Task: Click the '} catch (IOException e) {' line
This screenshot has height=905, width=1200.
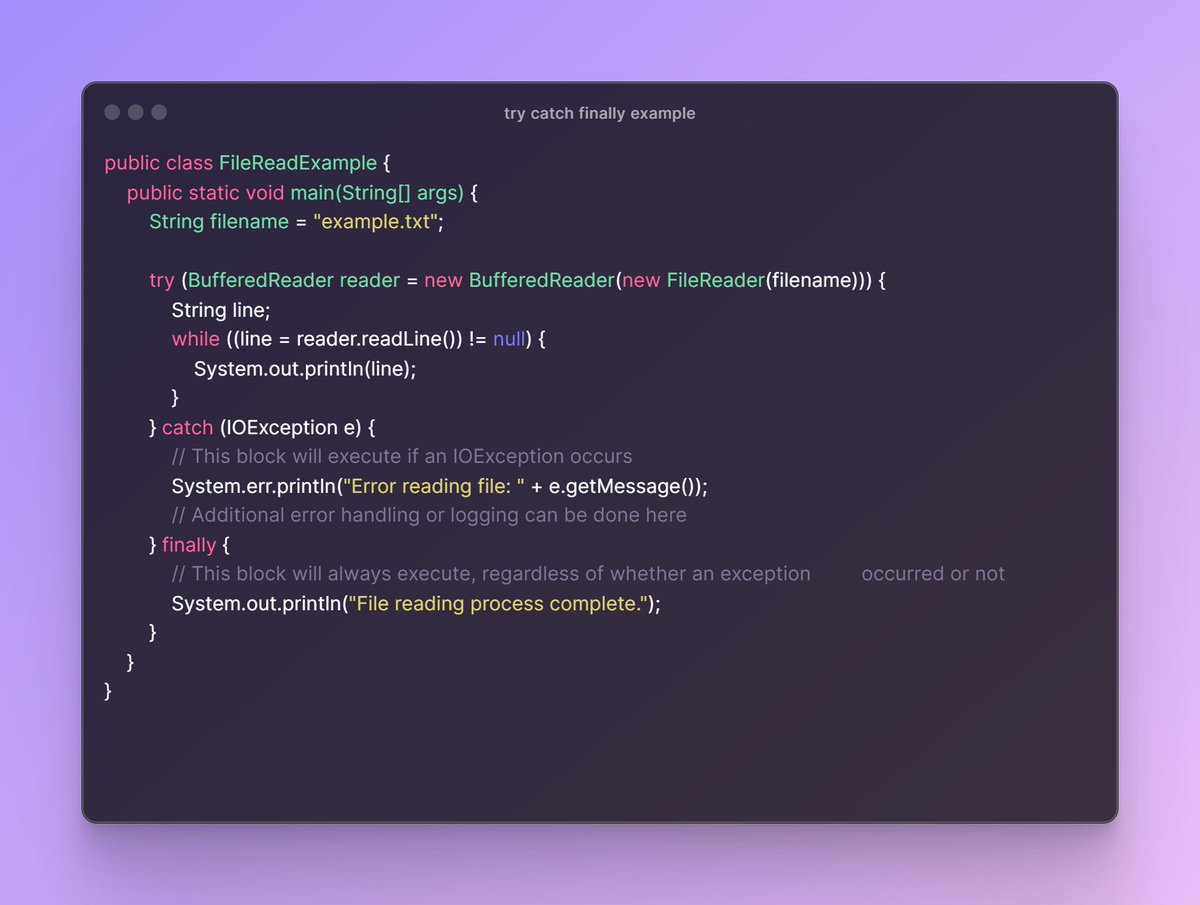Action: coord(262,428)
